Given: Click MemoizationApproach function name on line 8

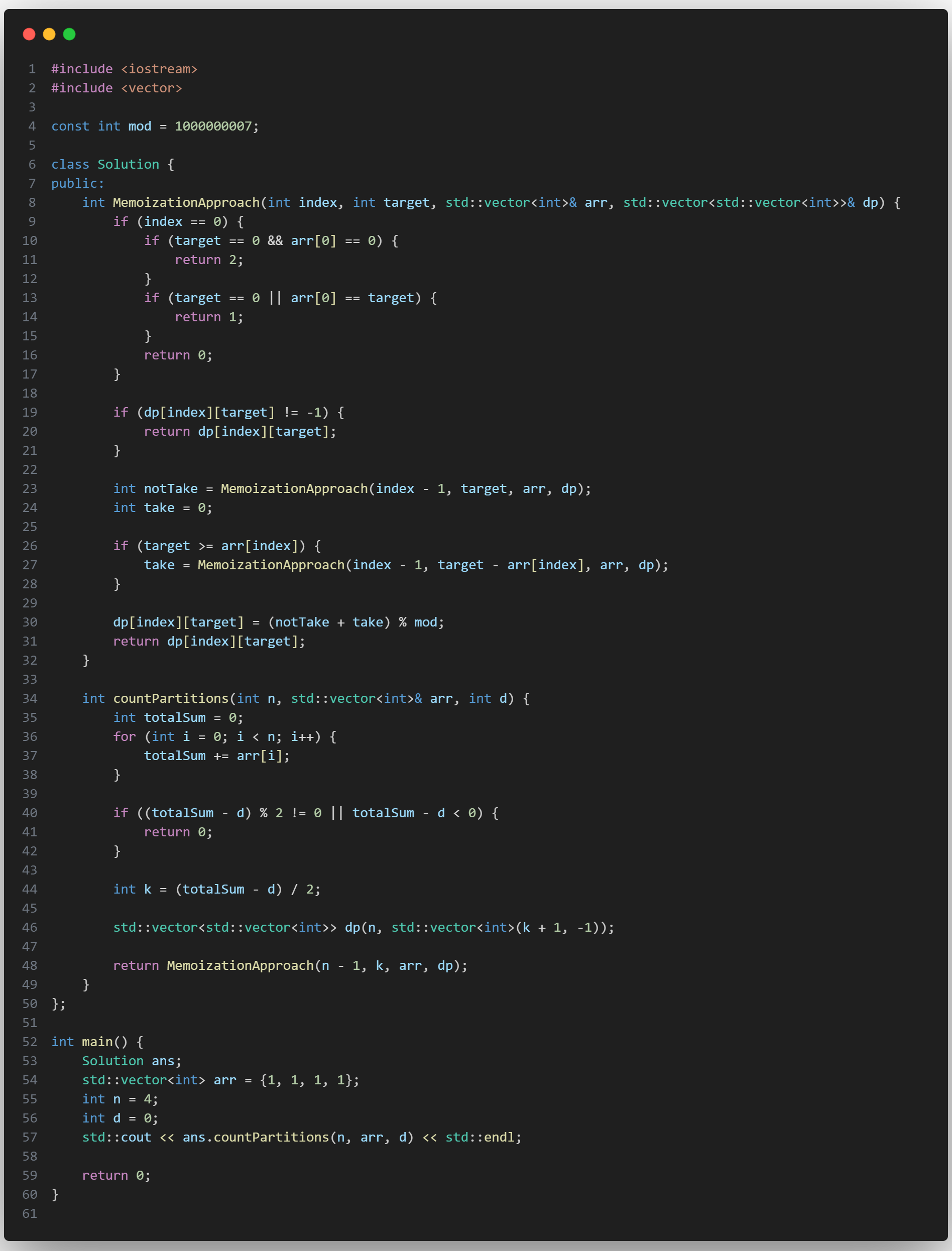Looking at the screenshot, I should [186, 203].
